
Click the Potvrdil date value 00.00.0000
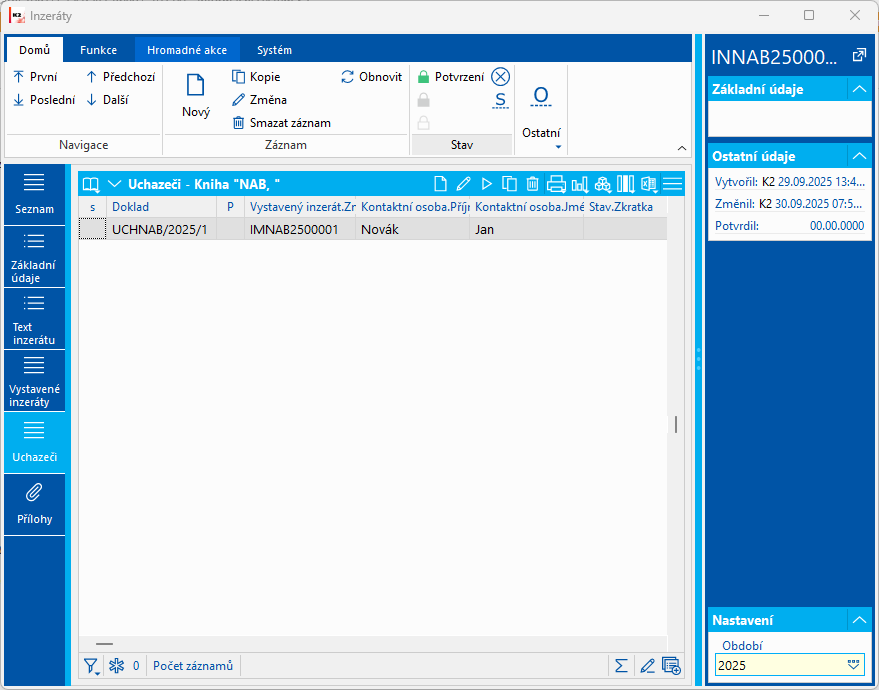(837, 226)
